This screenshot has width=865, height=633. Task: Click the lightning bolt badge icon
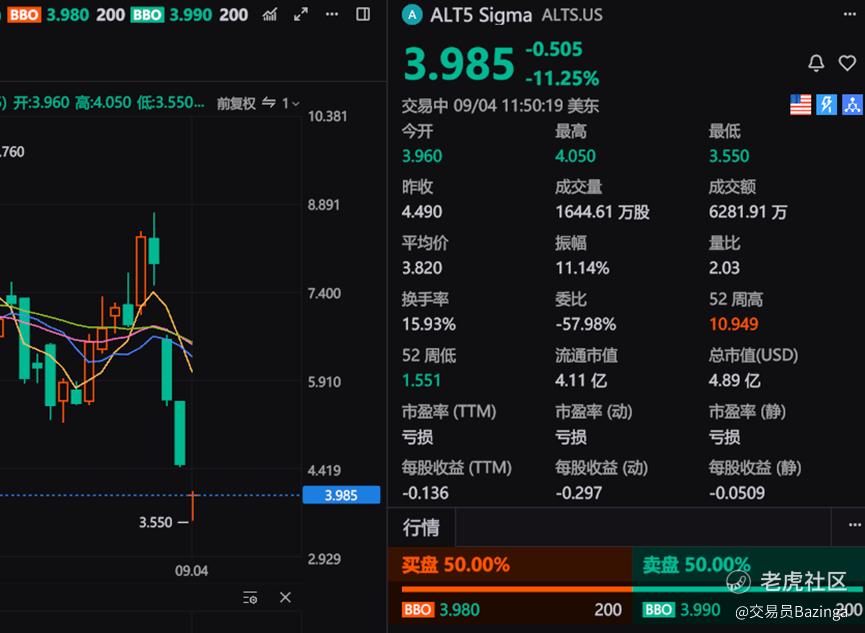[826, 104]
